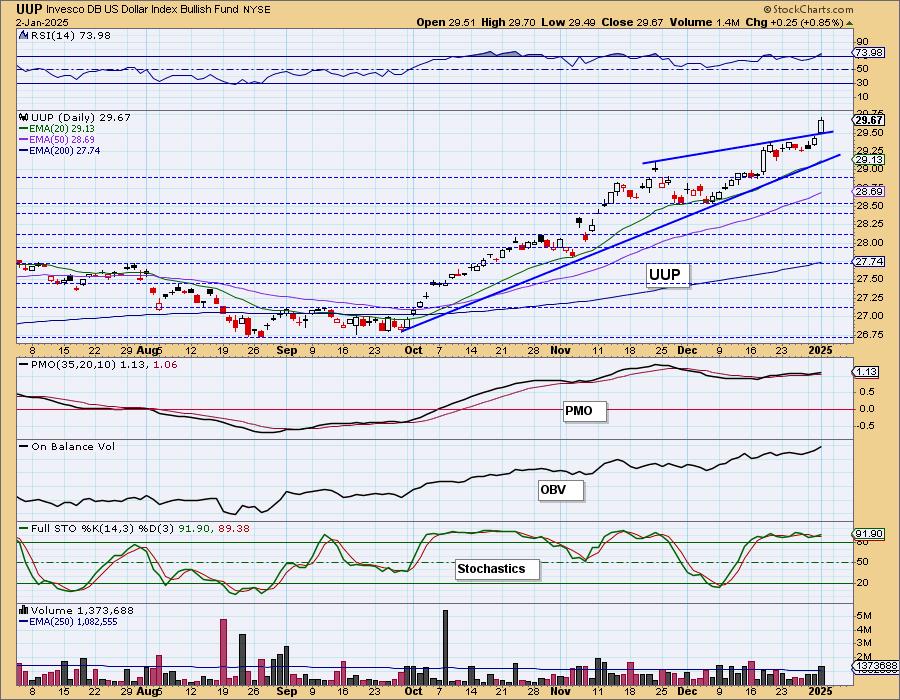Screen dimensions: 900x700
Task: Click the 73.98 RSI value tag on right axis
Action: tap(868, 52)
